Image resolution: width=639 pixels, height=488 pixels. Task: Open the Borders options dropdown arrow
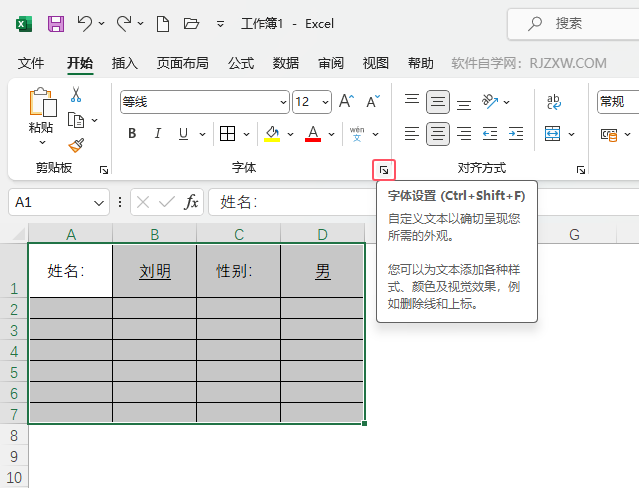(x=247, y=134)
